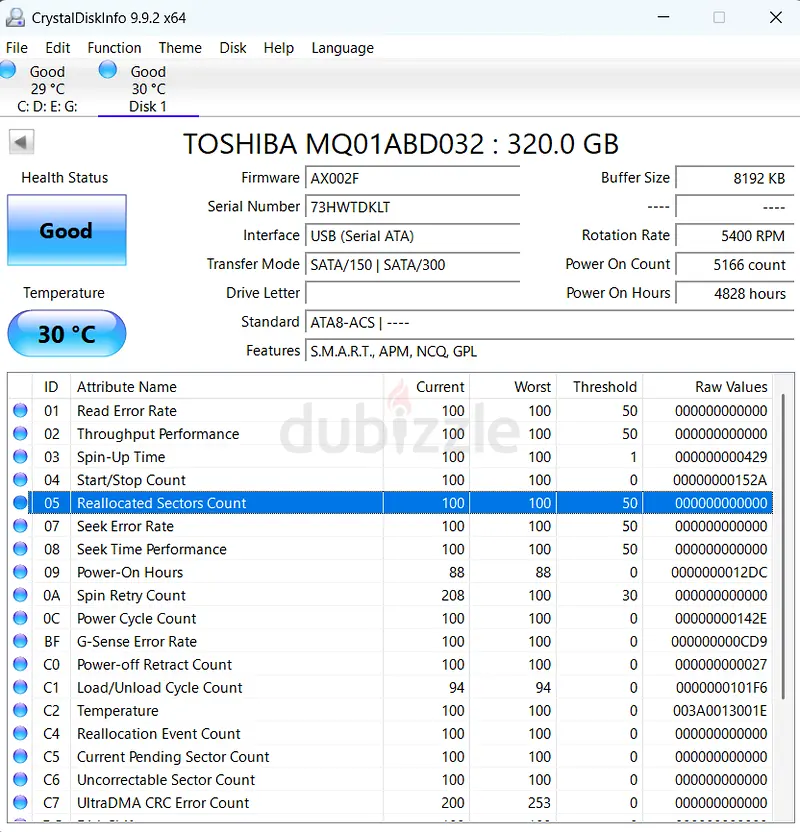
Task: Click status dot for G-Sense Error Rate
Action: click(x=20, y=641)
